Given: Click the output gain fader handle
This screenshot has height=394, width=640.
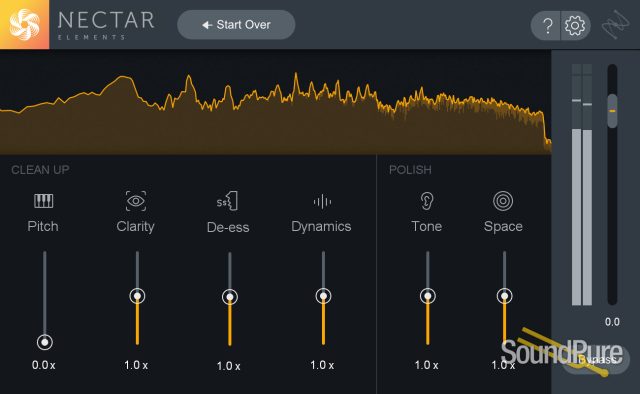Looking at the screenshot, I should pos(612,111).
